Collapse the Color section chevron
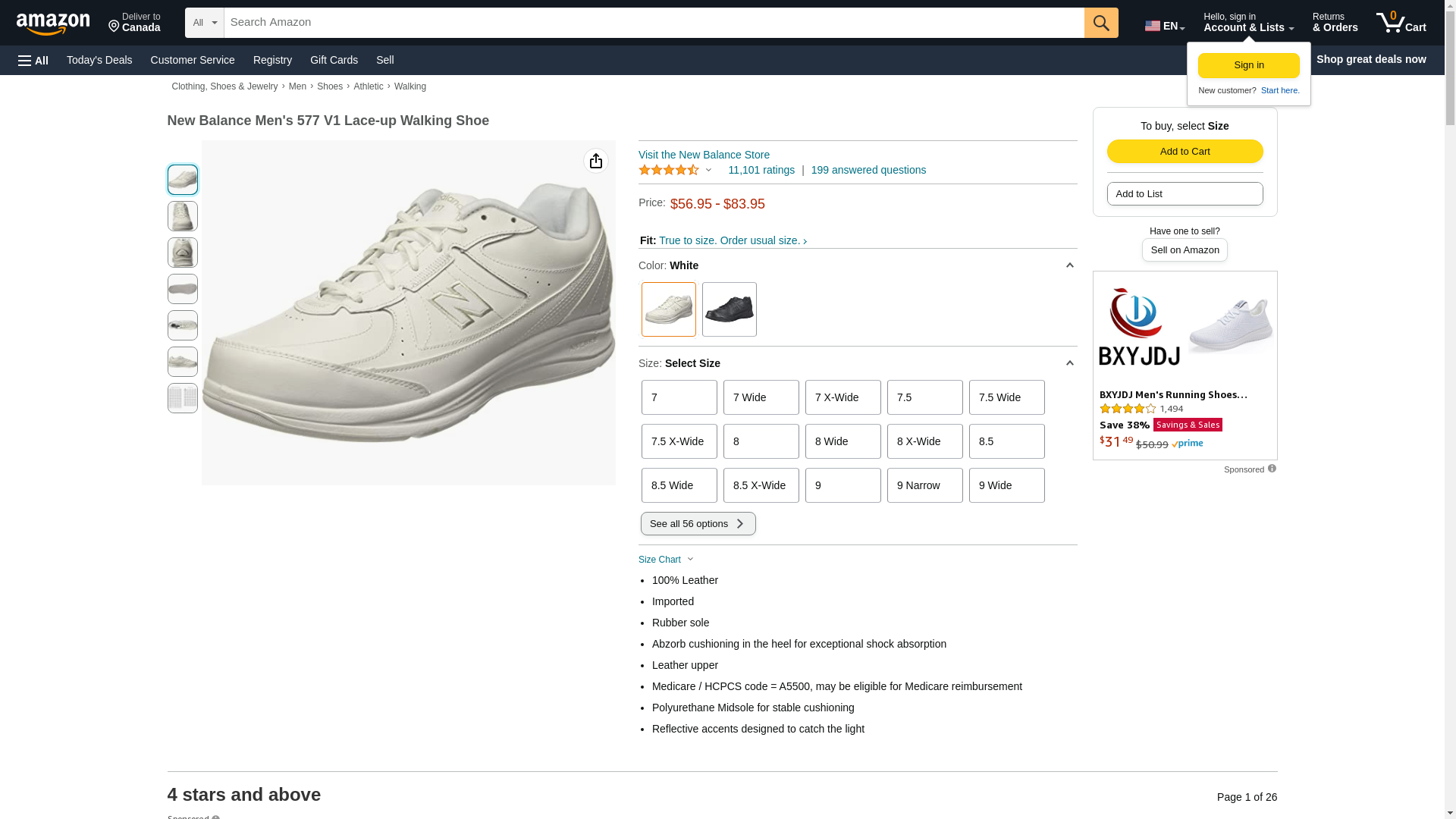 point(1069,265)
